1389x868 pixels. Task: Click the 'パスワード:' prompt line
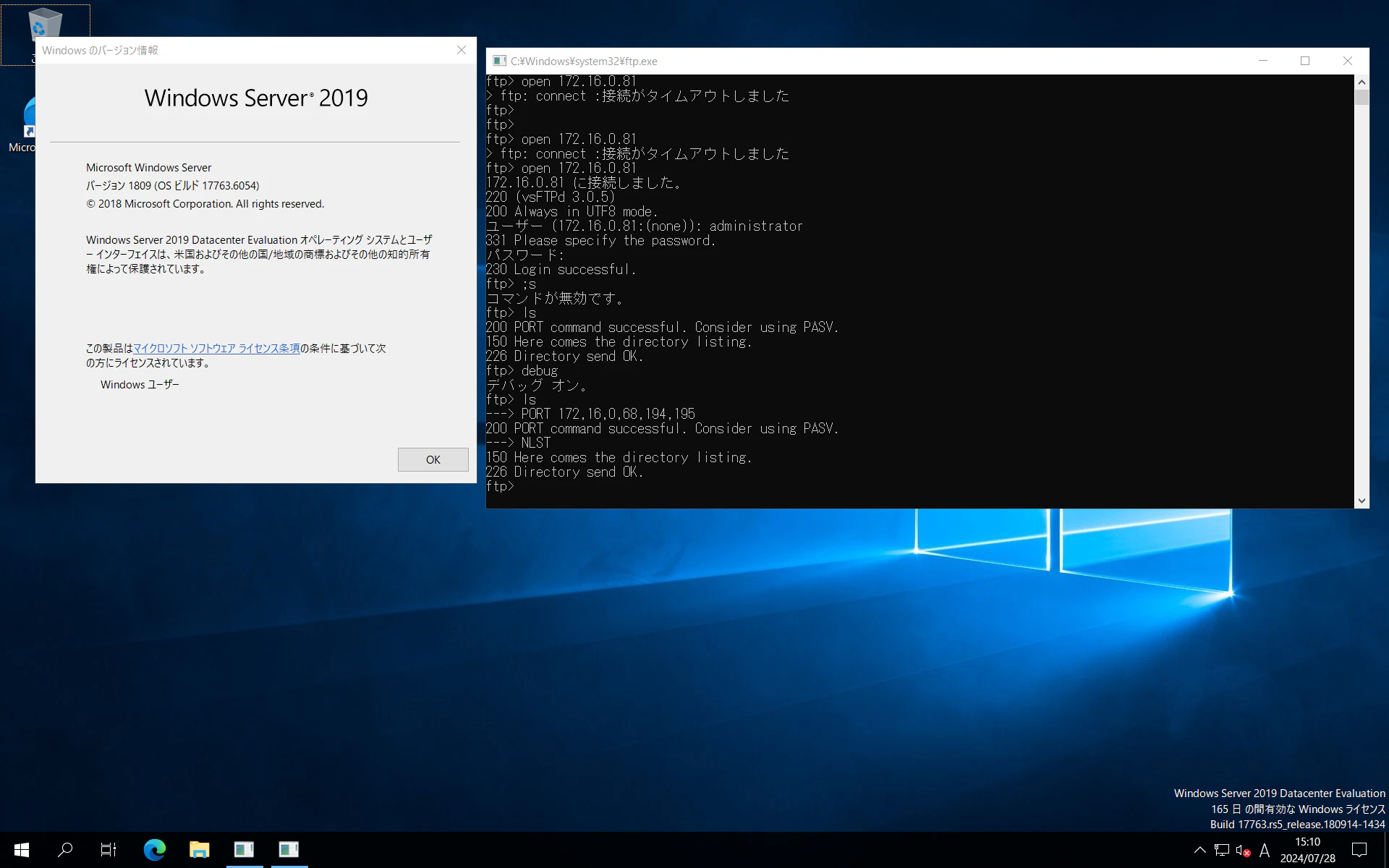pos(525,255)
